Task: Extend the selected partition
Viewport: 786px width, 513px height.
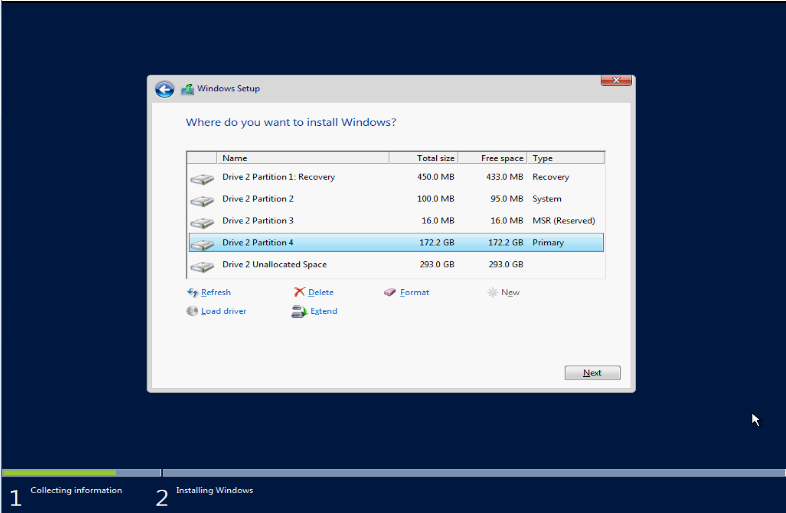Action: click(324, 311)
